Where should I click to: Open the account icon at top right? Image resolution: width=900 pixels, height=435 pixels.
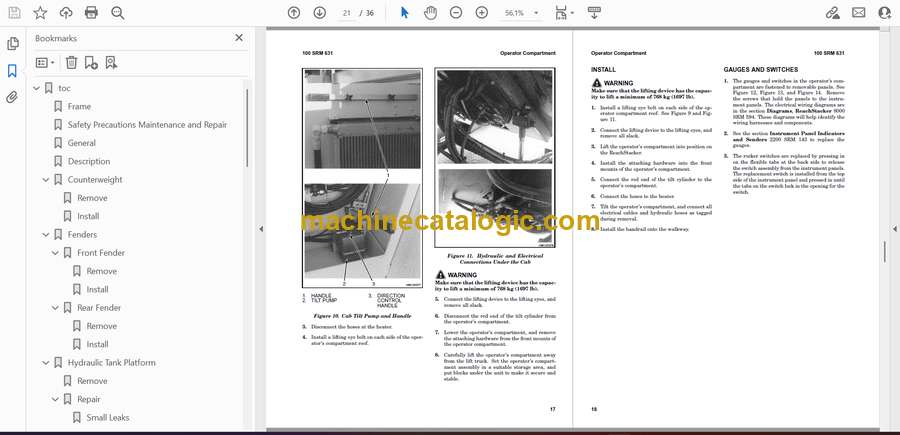(885, 13)
